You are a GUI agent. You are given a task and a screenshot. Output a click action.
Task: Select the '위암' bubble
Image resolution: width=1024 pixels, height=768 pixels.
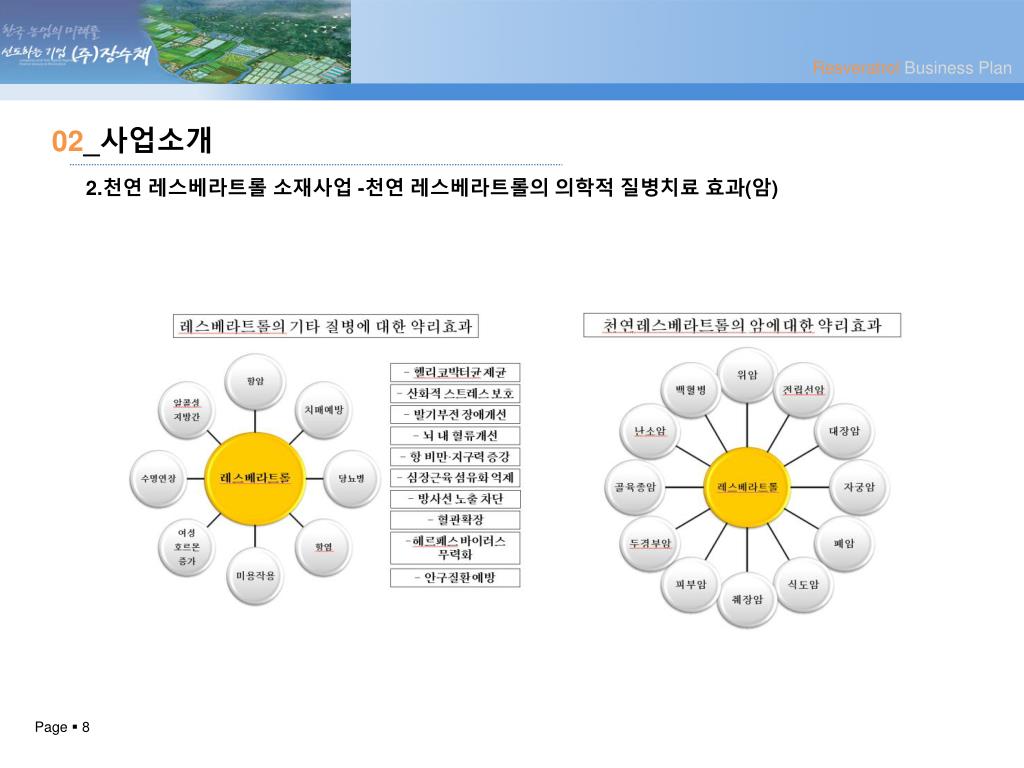click(x=747, y=375)
